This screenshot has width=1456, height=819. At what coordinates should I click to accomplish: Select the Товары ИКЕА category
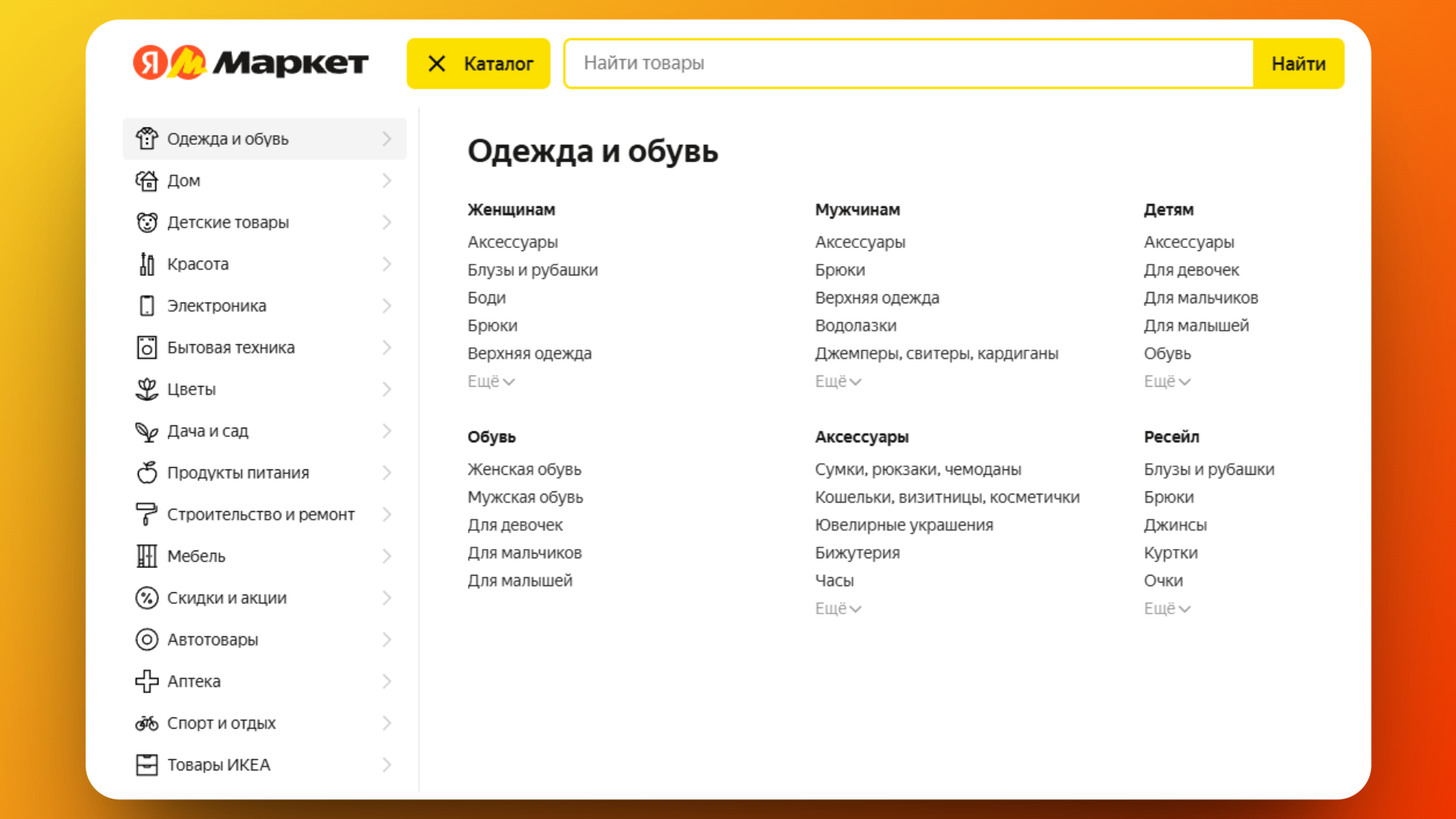tap(218, 764)
